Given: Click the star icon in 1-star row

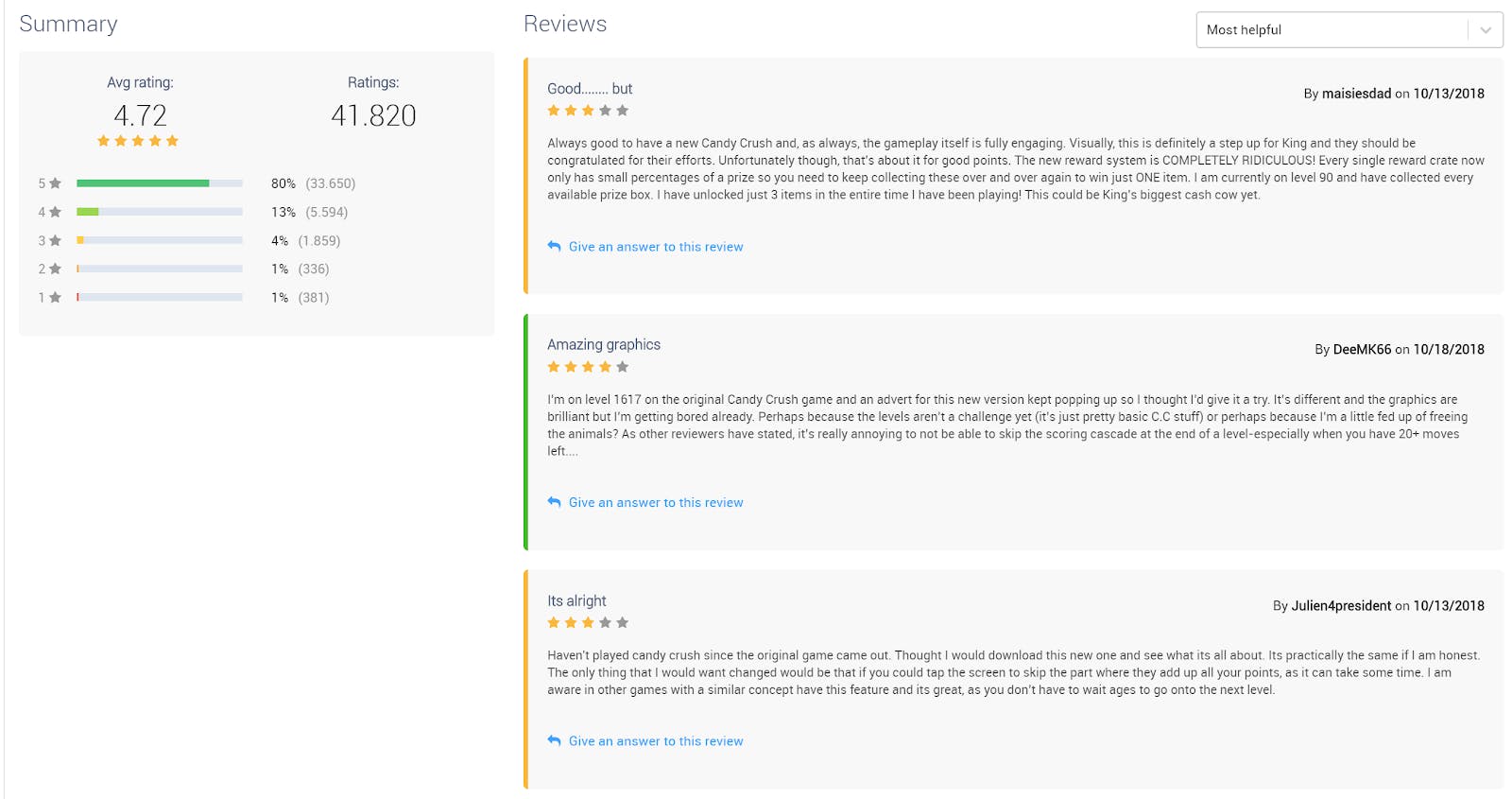Looking at the screenshot, I should point(56,298).
